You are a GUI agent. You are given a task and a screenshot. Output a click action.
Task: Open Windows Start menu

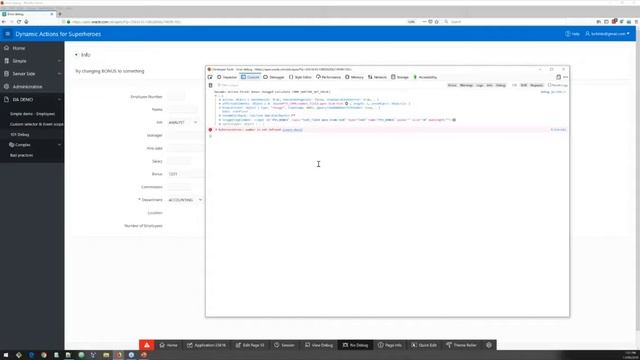[x=6, y=355]
